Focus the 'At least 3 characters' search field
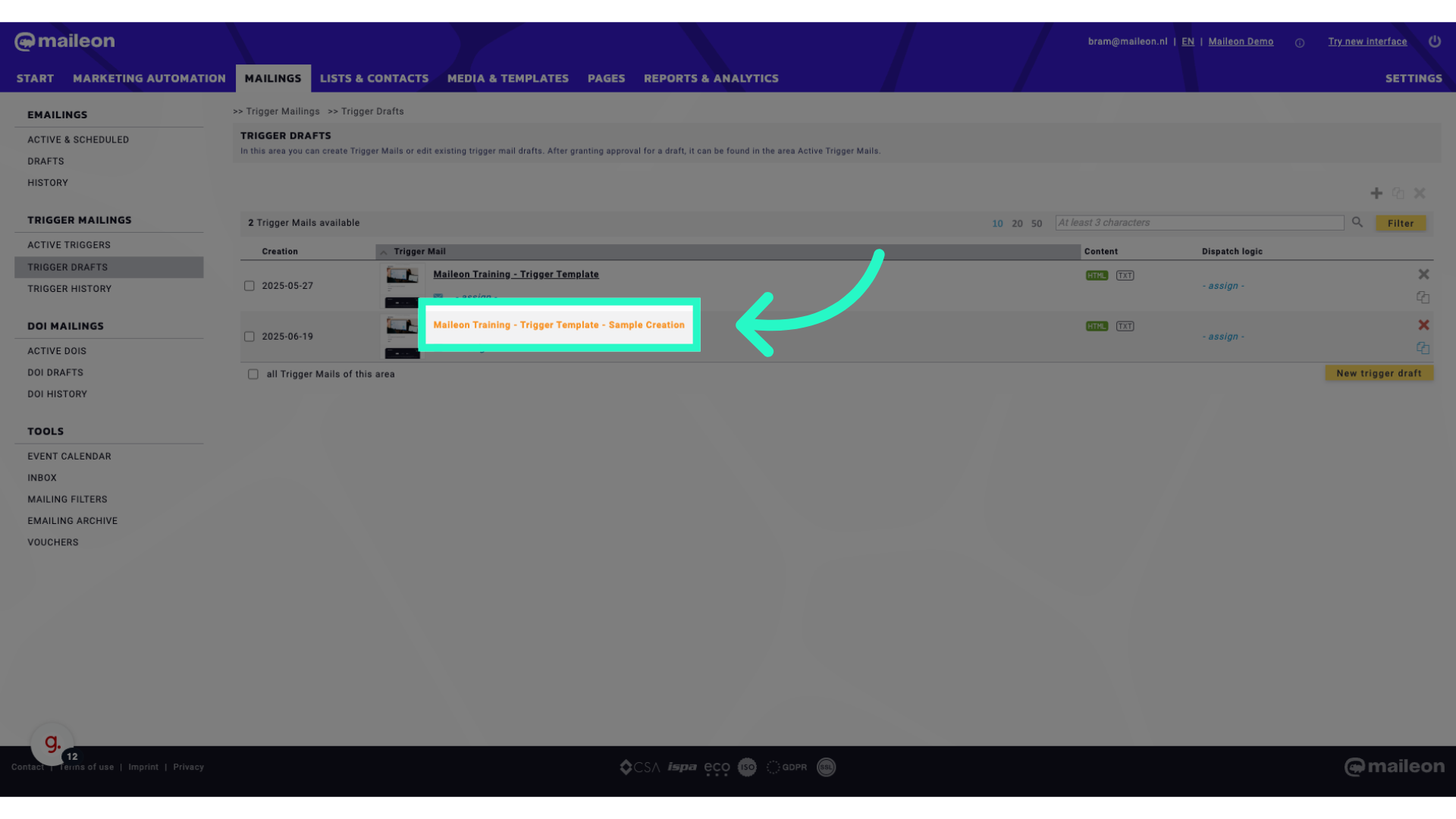The image size is (1456, 819). [x=1199, y=222]
